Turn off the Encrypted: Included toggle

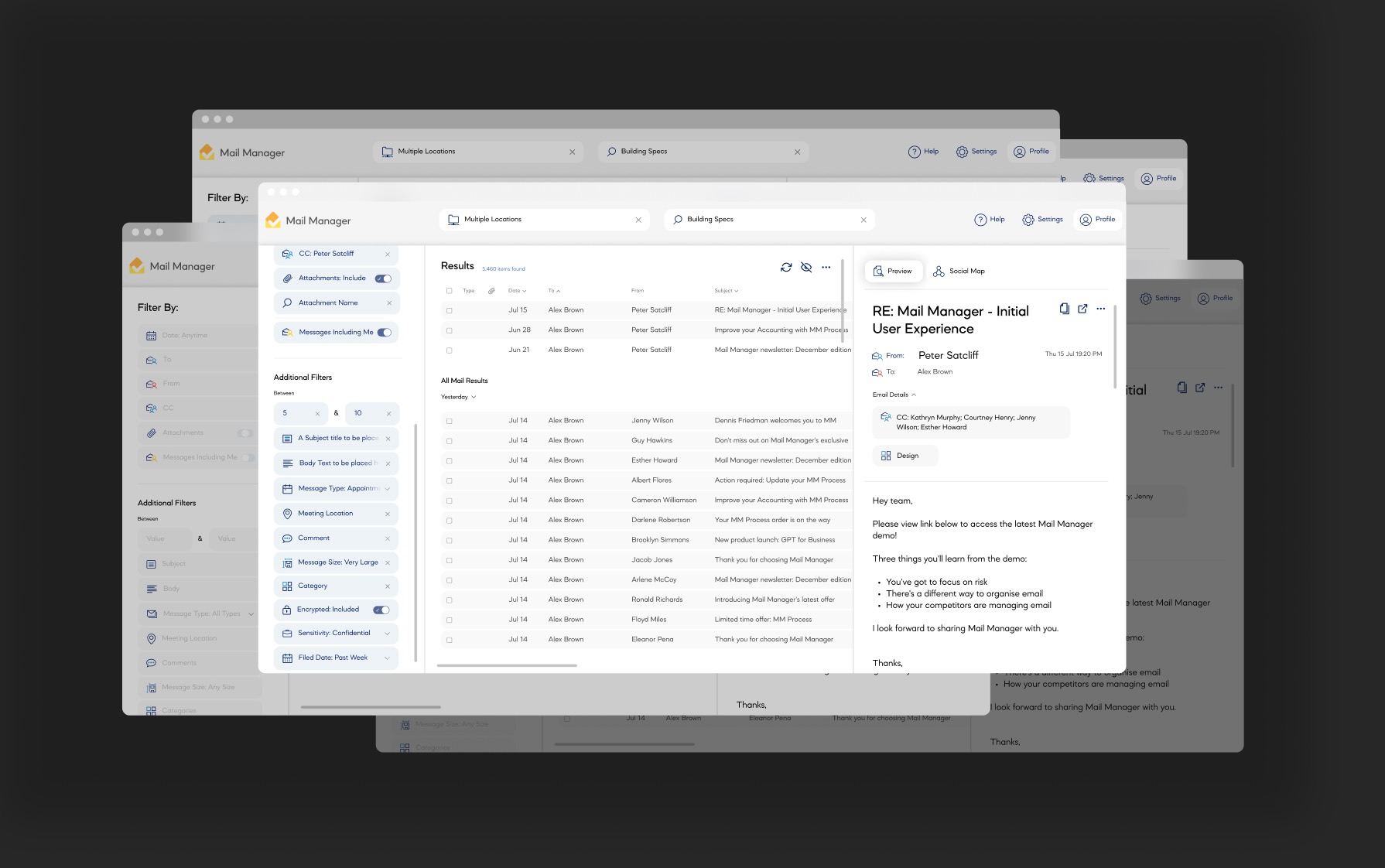click(381, 610)
